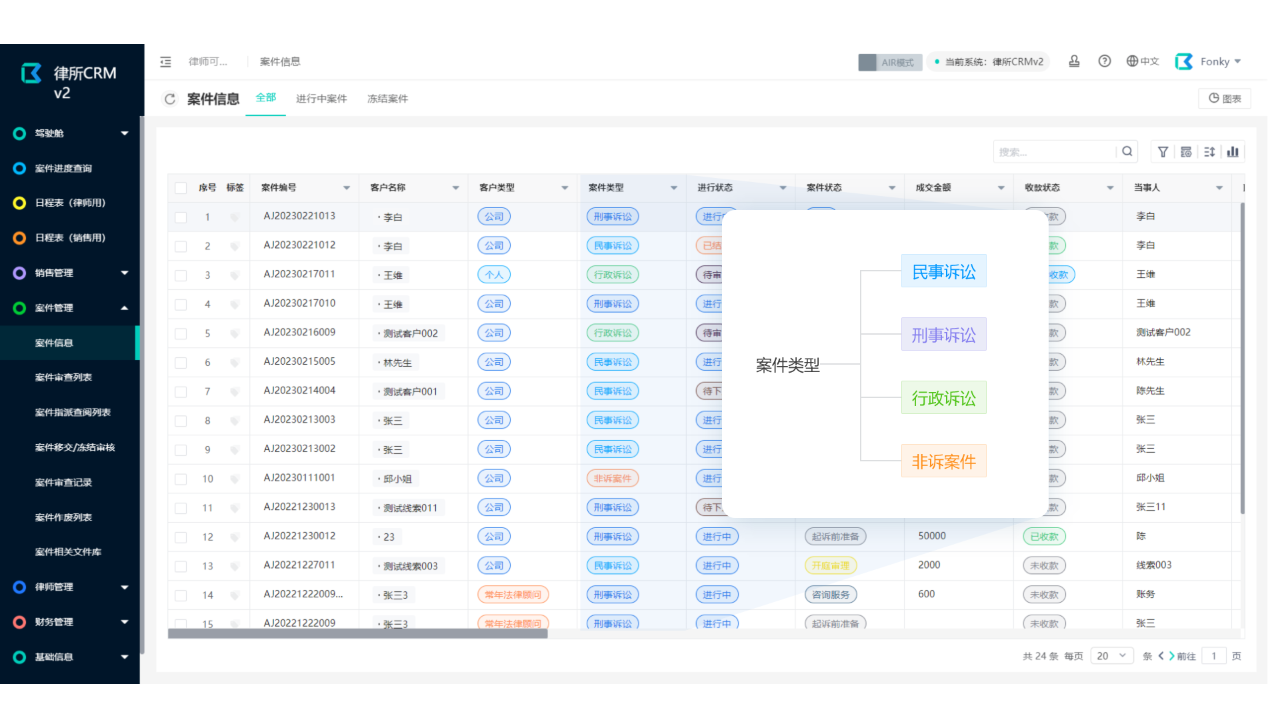Switch to the 冻结案件 tab
1280x727 pixels.
[387, 99]
